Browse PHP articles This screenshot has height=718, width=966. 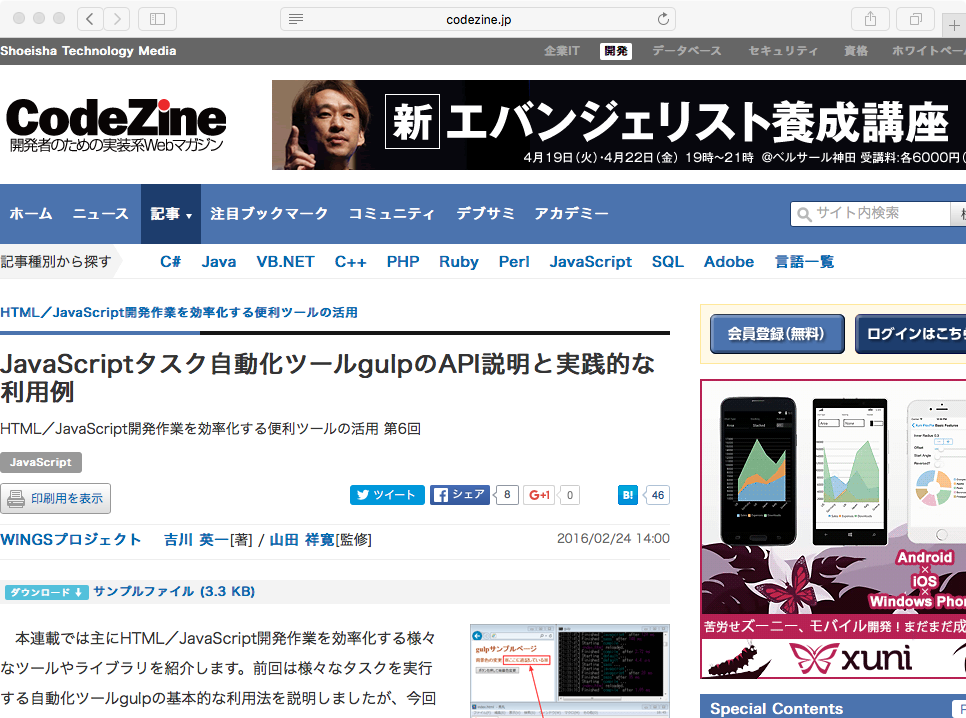point(403,262)
